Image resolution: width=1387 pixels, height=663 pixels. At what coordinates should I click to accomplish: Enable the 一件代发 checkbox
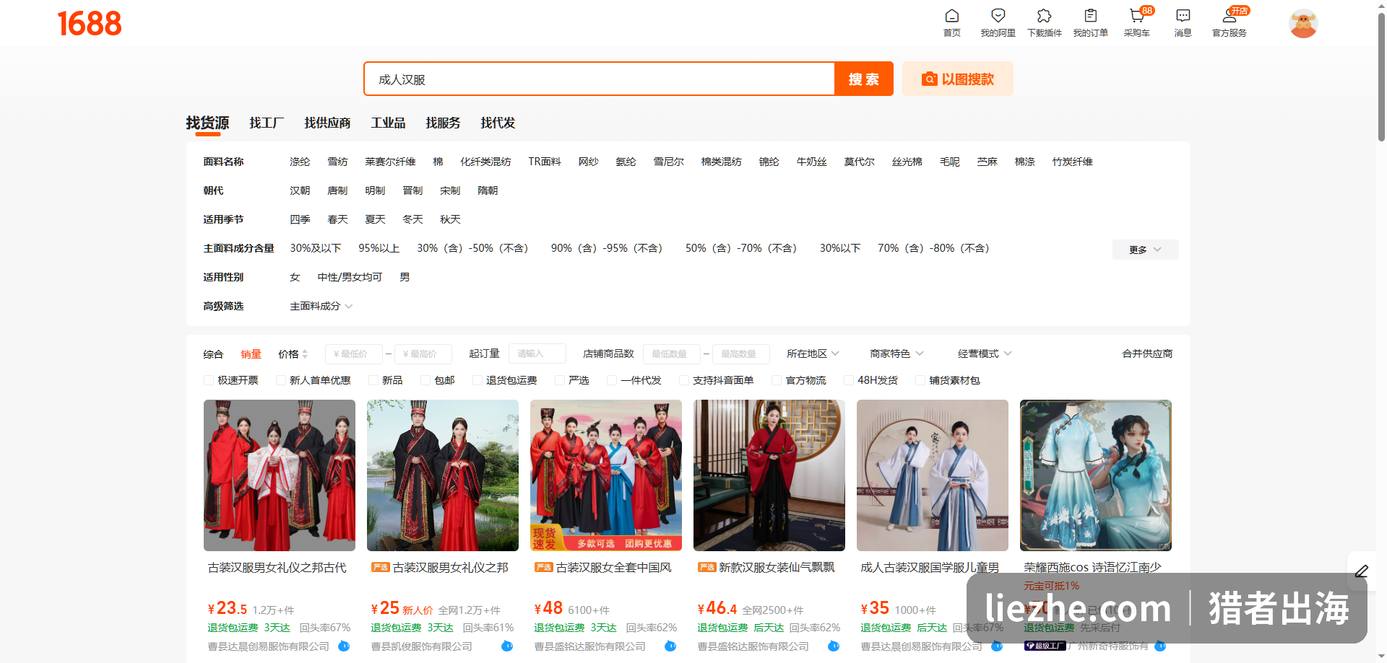coord(611,380)
